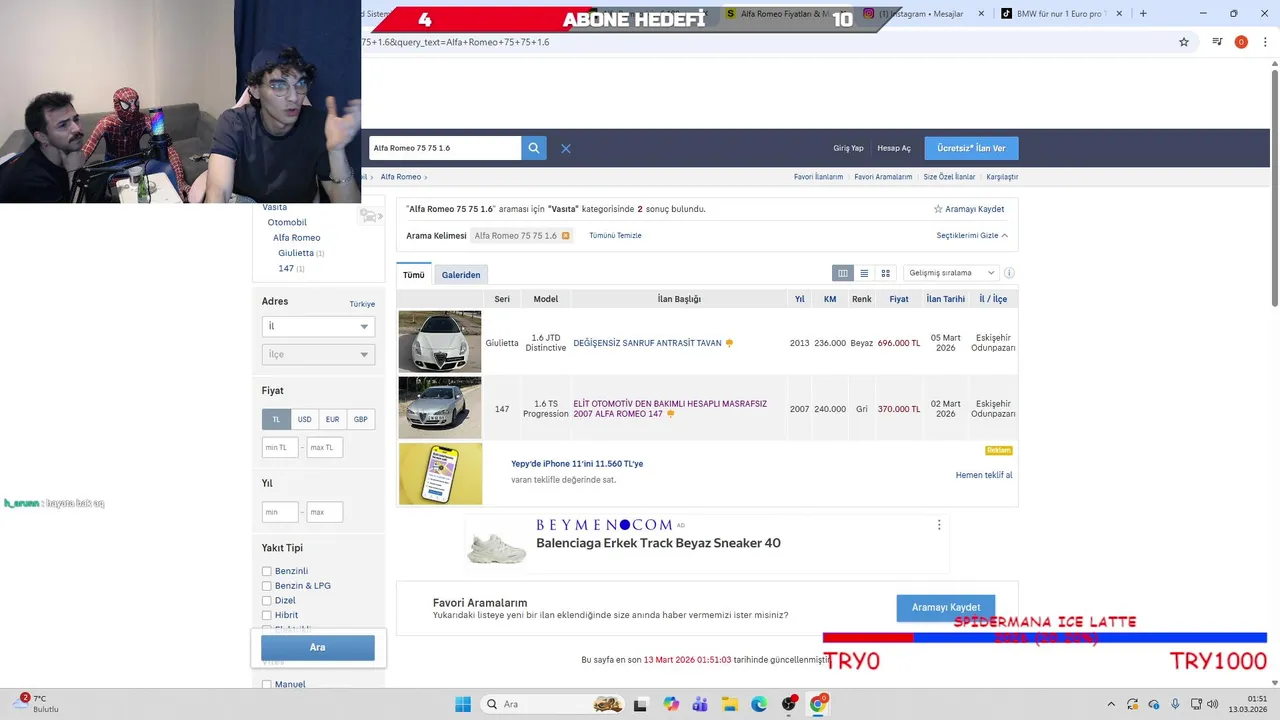The height and width of the screenshot is (720, 1280).
Task: Open the Alfa Romeo 147 listing thumbnail
Action: 440,407
